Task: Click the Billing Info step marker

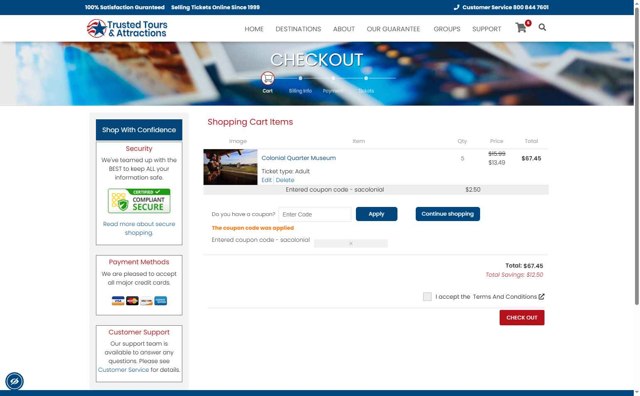Action: tap(300, 78)
